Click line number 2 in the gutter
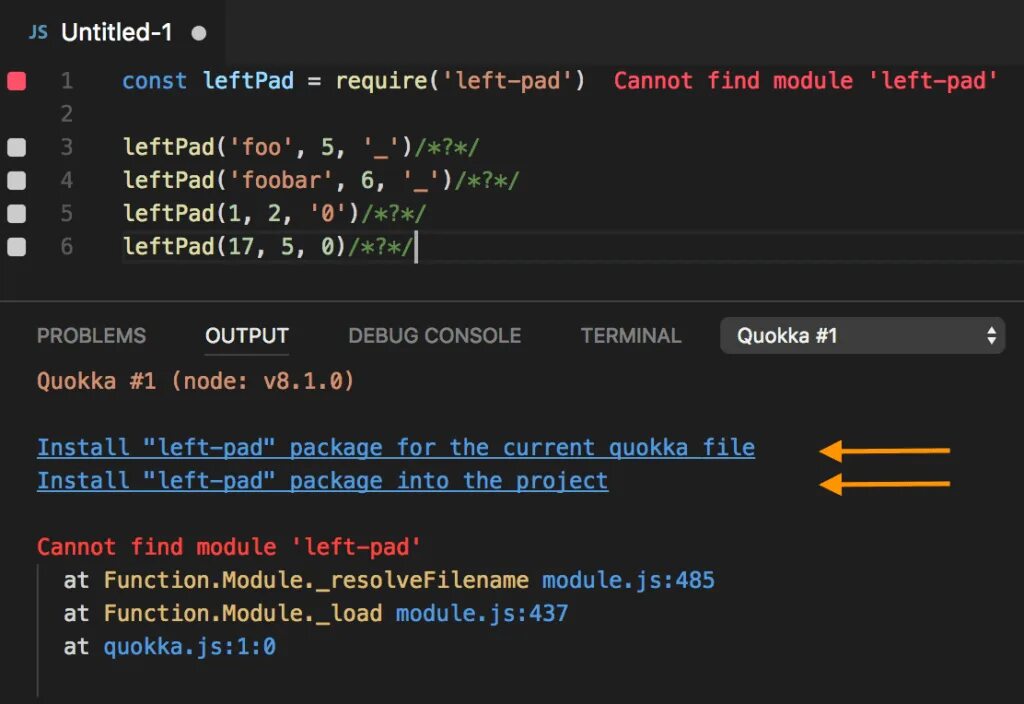1024x704 pixels. (x=67, y=114)
